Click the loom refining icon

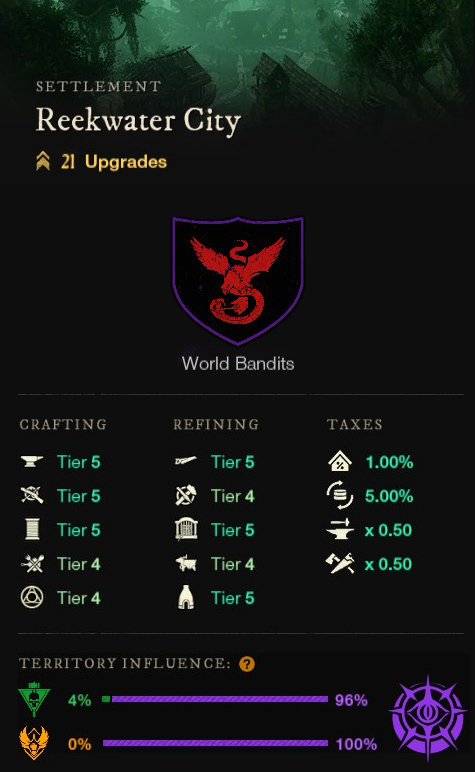pos(186,530)
